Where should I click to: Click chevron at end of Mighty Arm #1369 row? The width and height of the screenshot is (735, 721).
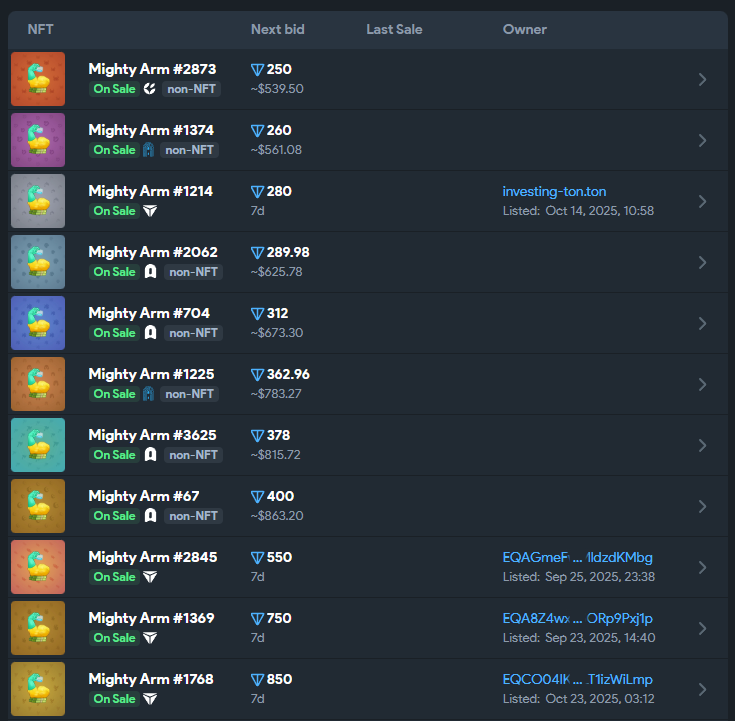coord(702,628)
